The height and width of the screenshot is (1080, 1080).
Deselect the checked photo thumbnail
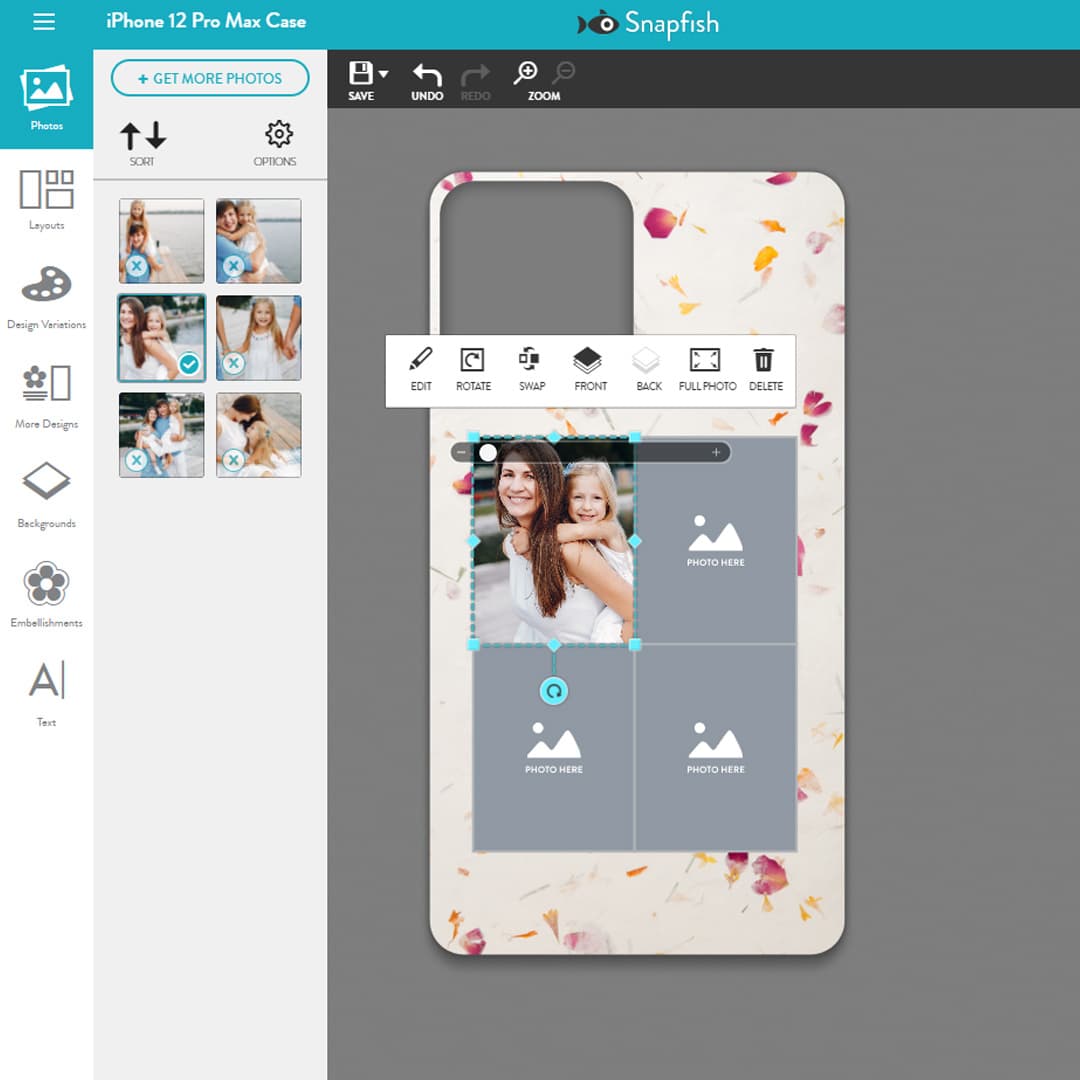[188, 365]
